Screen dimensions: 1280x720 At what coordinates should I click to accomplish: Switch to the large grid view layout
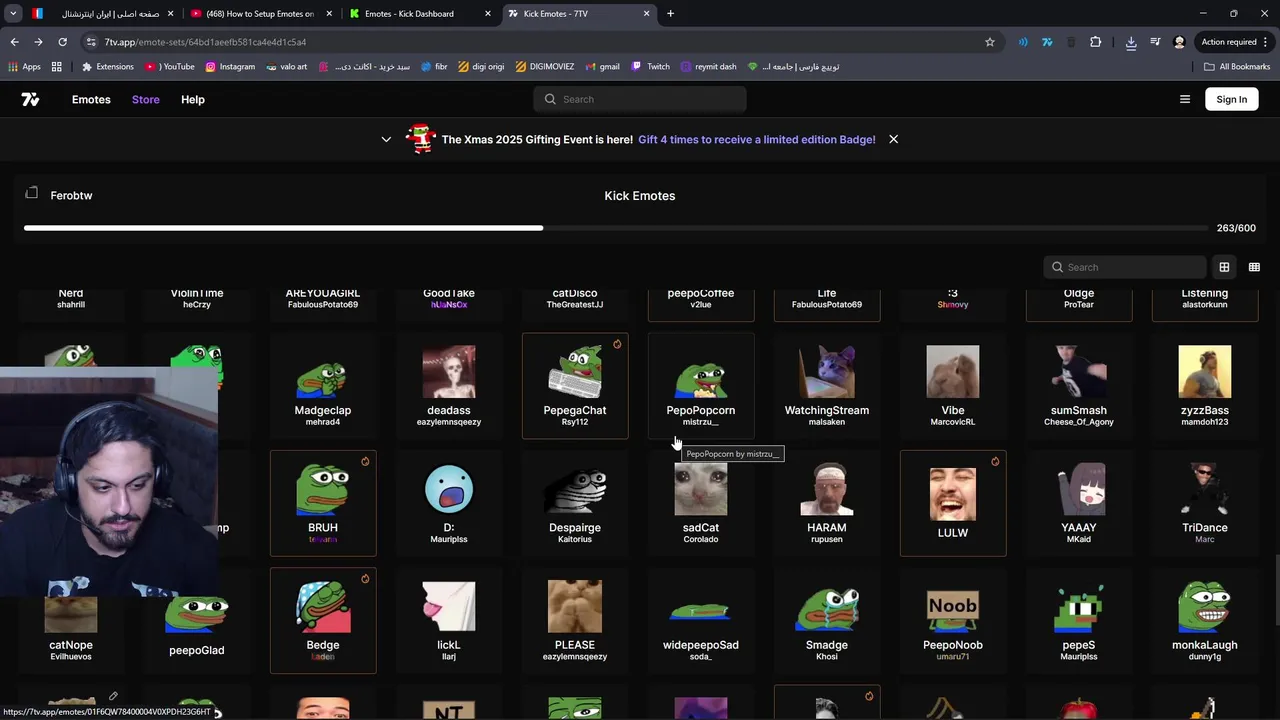click(1224, 267)
